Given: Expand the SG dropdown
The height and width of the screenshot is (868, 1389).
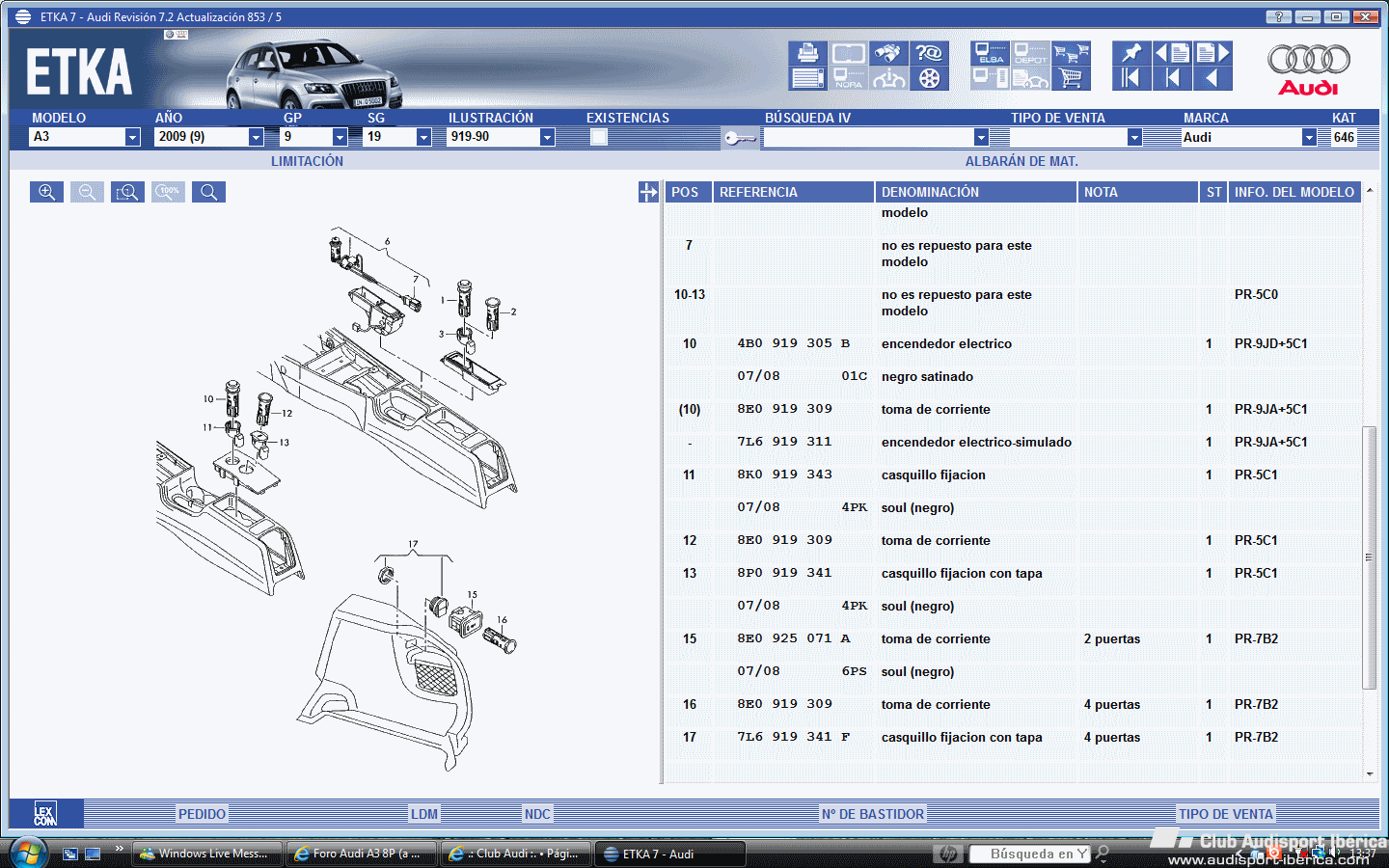Looking at the screenshot, I should [x=423, y=137].
